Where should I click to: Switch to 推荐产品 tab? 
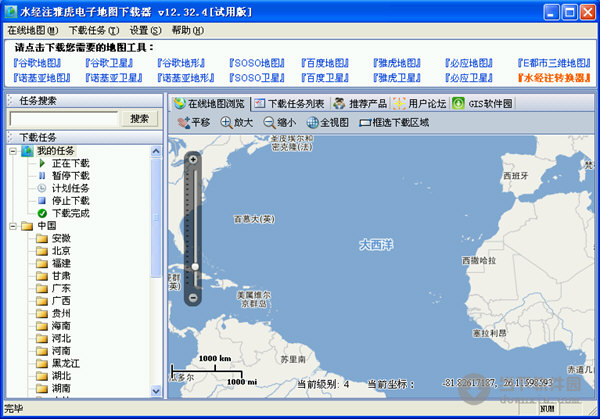(x=360, y=103)
